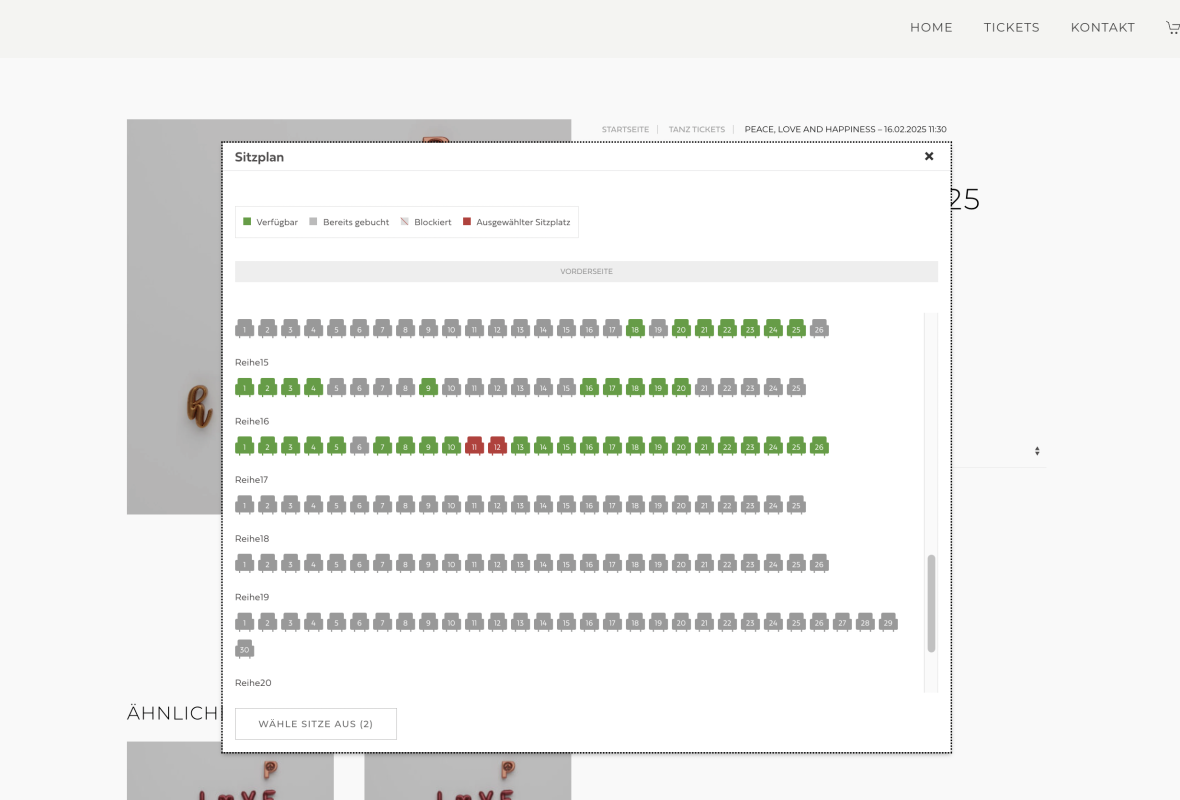The image size is (1180, 800).
Task: Select available seat 1 in Reihe16
Action: click(x=244, y=446)
